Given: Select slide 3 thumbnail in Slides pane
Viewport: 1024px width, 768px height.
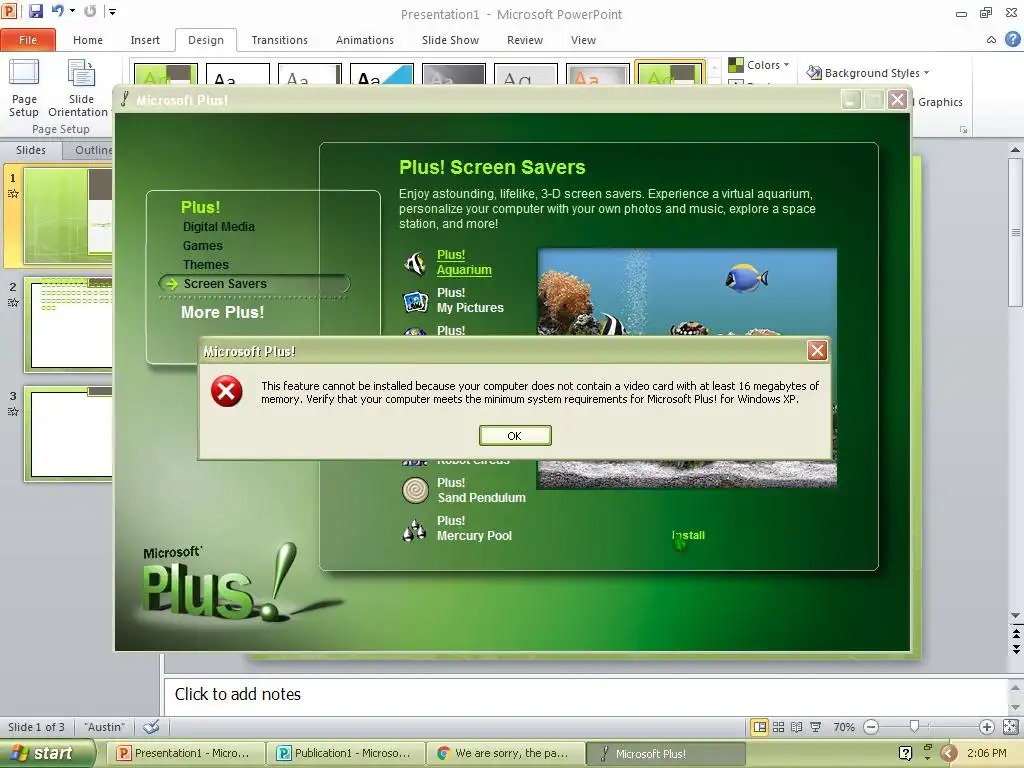Looking at the screenshot, I should (x=69, y=434).
